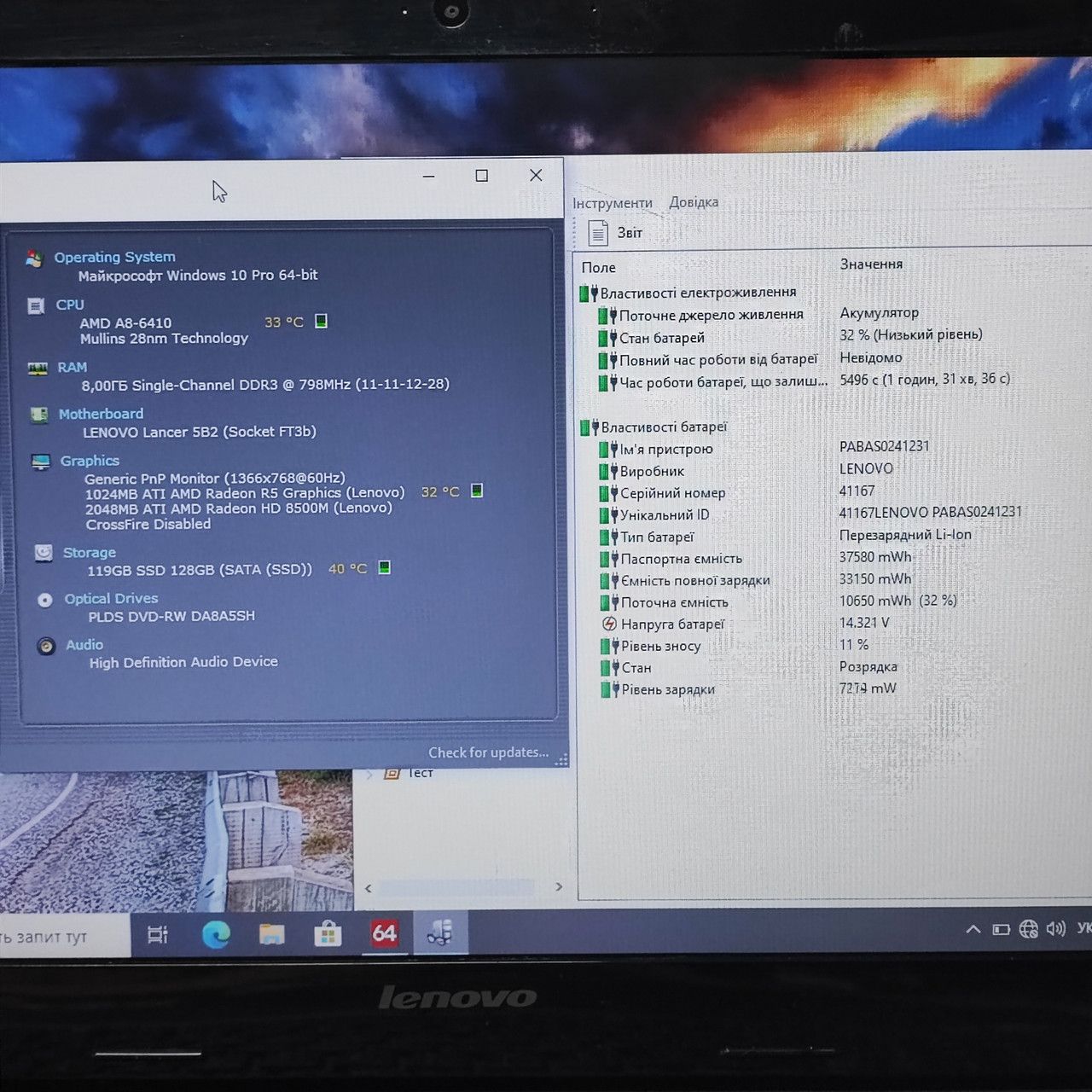Image resolution: width=1092 pixels, height=1092 pixels.
Task: Open the CPU section in Speccy
Action: pos(70,305)
